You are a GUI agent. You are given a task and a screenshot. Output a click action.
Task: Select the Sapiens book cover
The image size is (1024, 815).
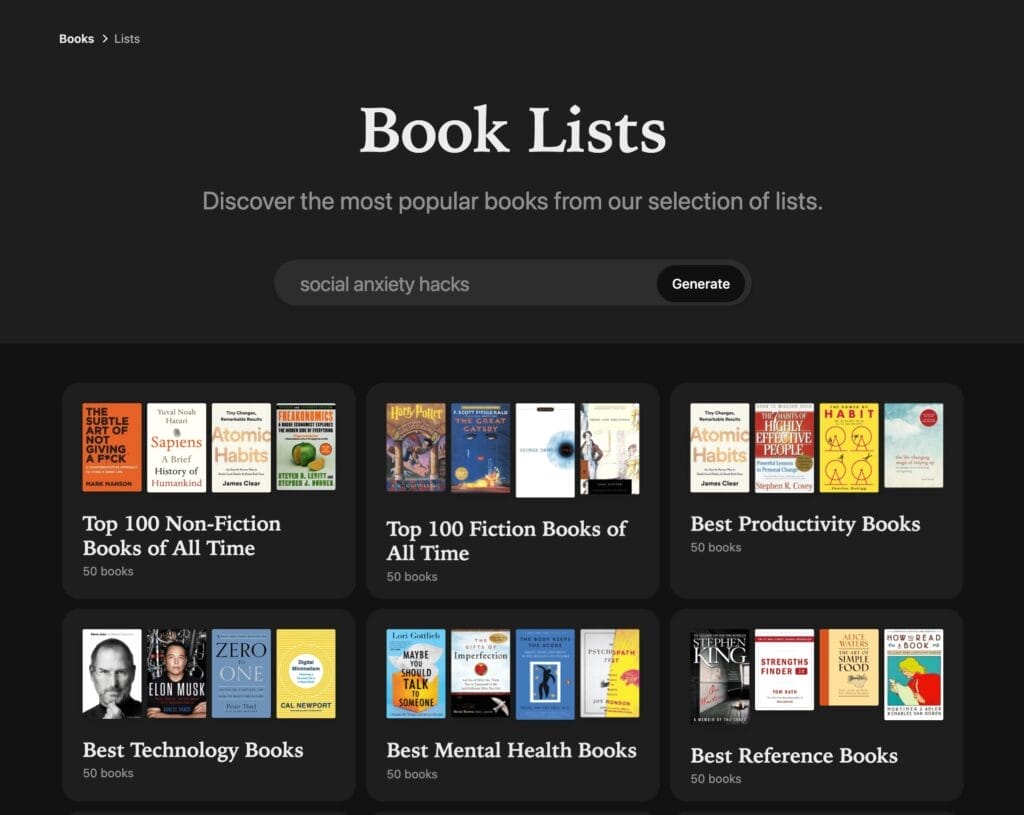pos(176,447)
